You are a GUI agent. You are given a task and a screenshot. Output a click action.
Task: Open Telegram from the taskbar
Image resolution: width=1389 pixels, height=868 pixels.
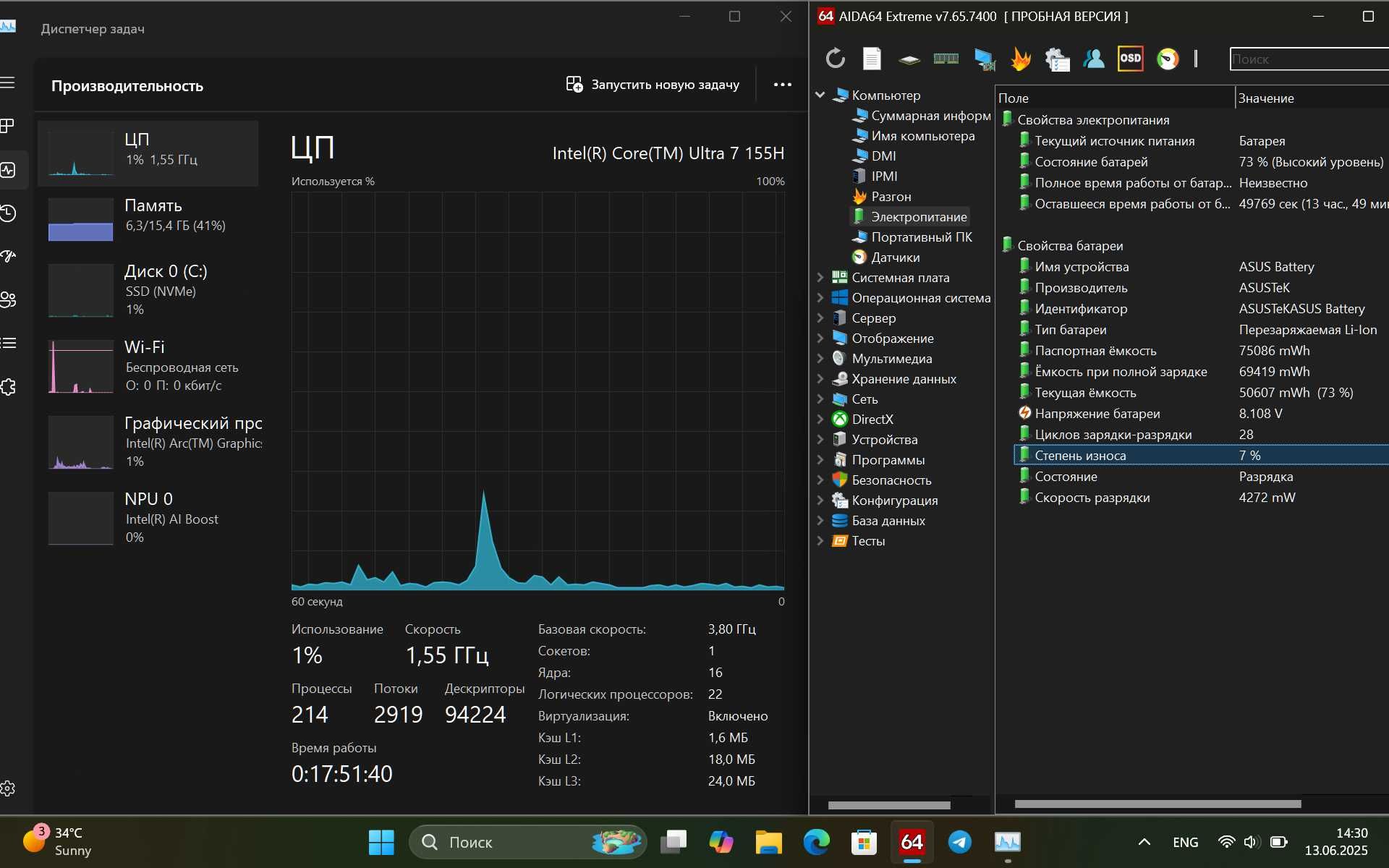960,842
